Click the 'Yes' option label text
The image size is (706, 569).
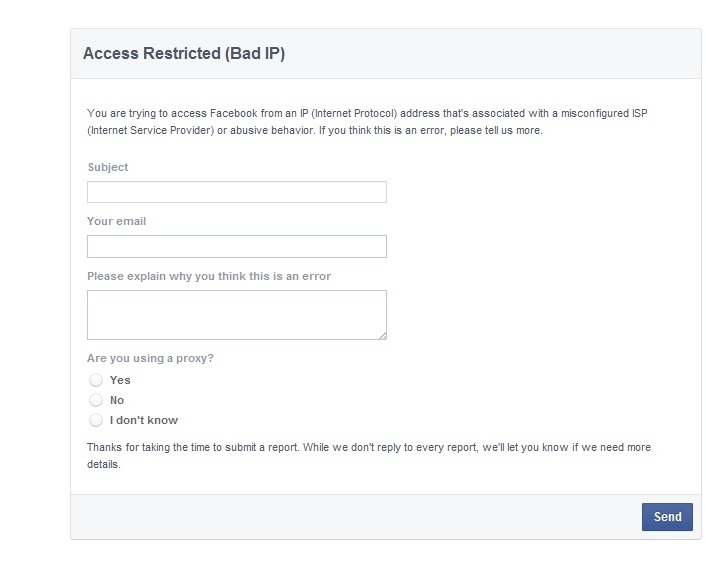coord(120,380)
